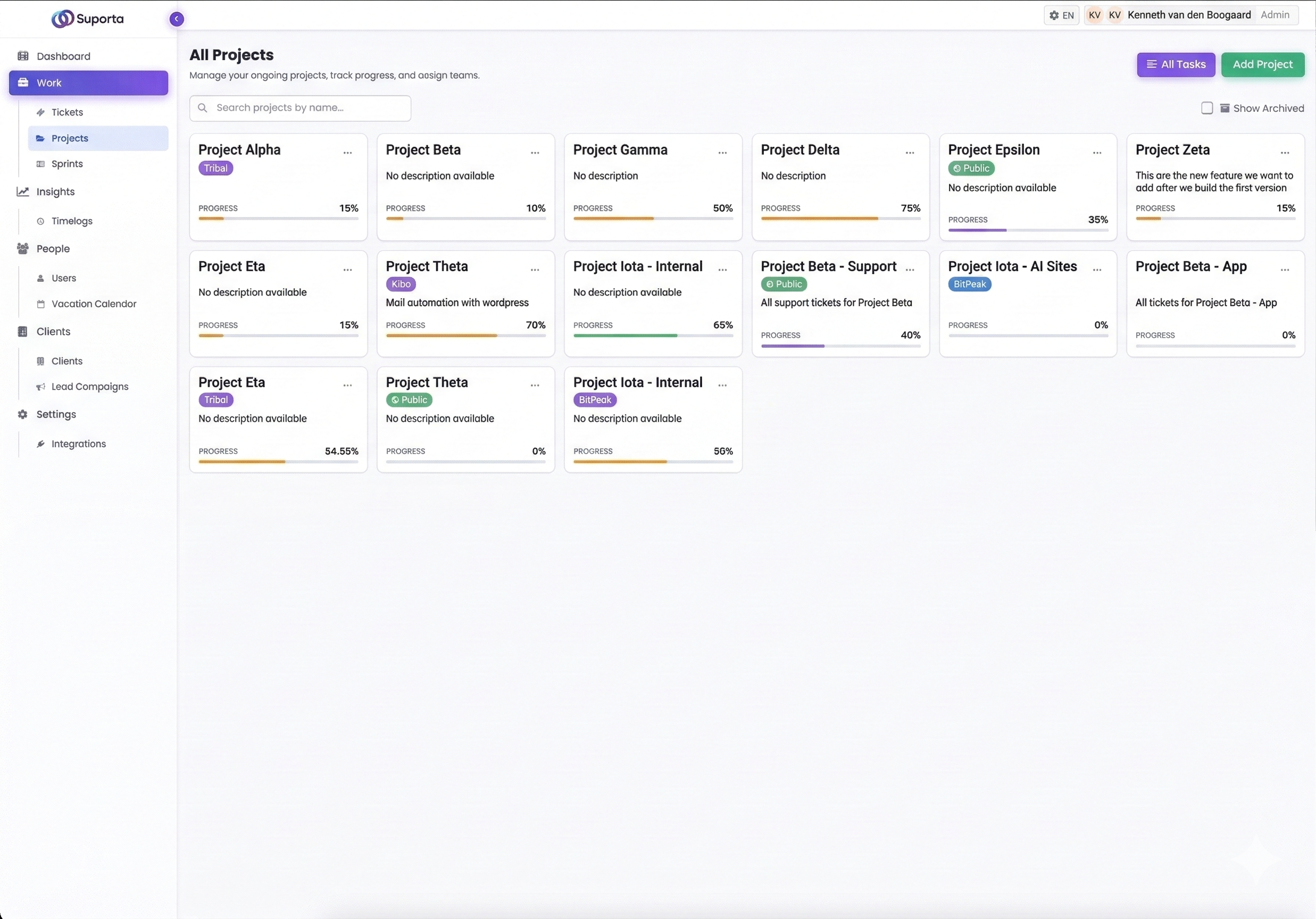
Task: Open Sprints in the Work submenu
Action: [x=67, y=164]
